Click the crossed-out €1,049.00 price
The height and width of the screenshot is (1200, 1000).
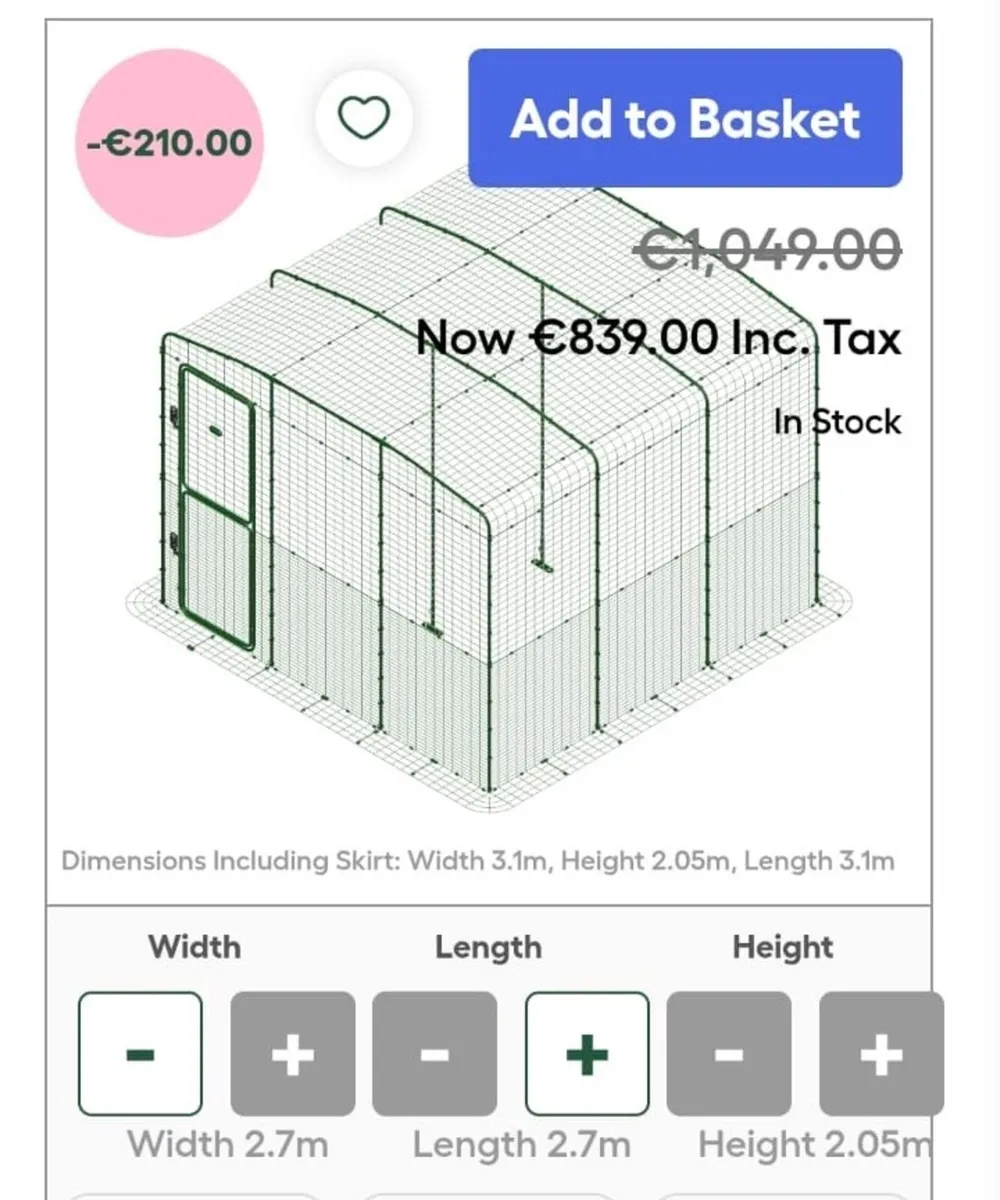(x=768, y=249)
